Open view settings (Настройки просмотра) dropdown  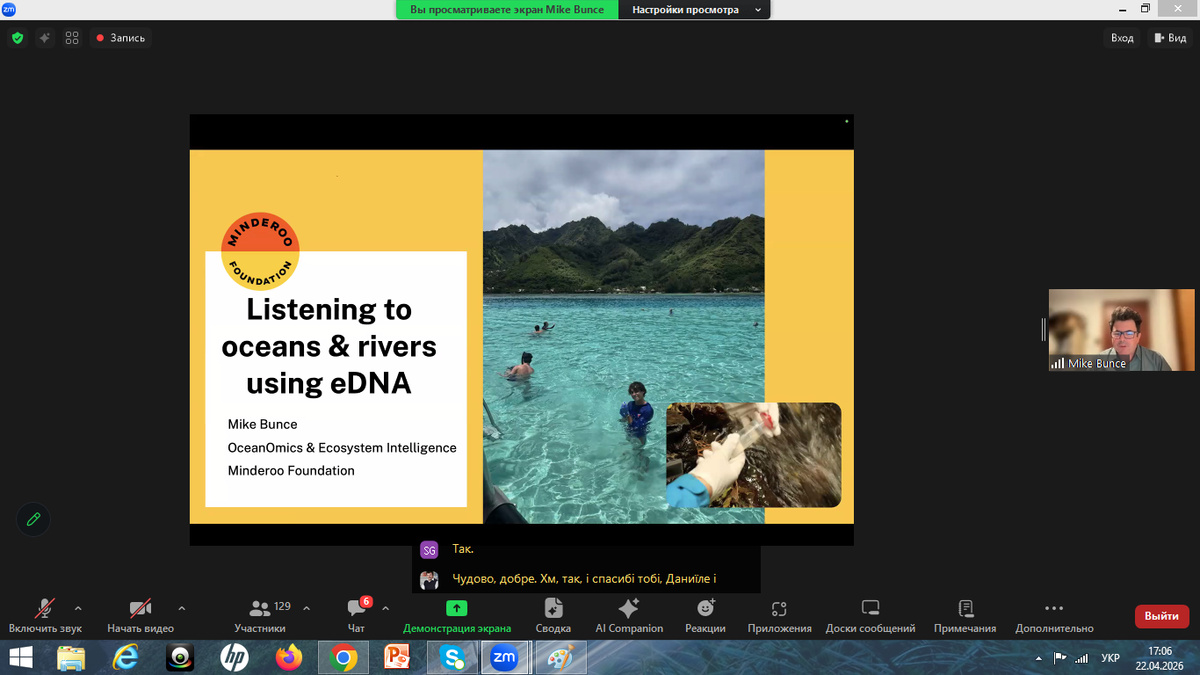(695, 10)
